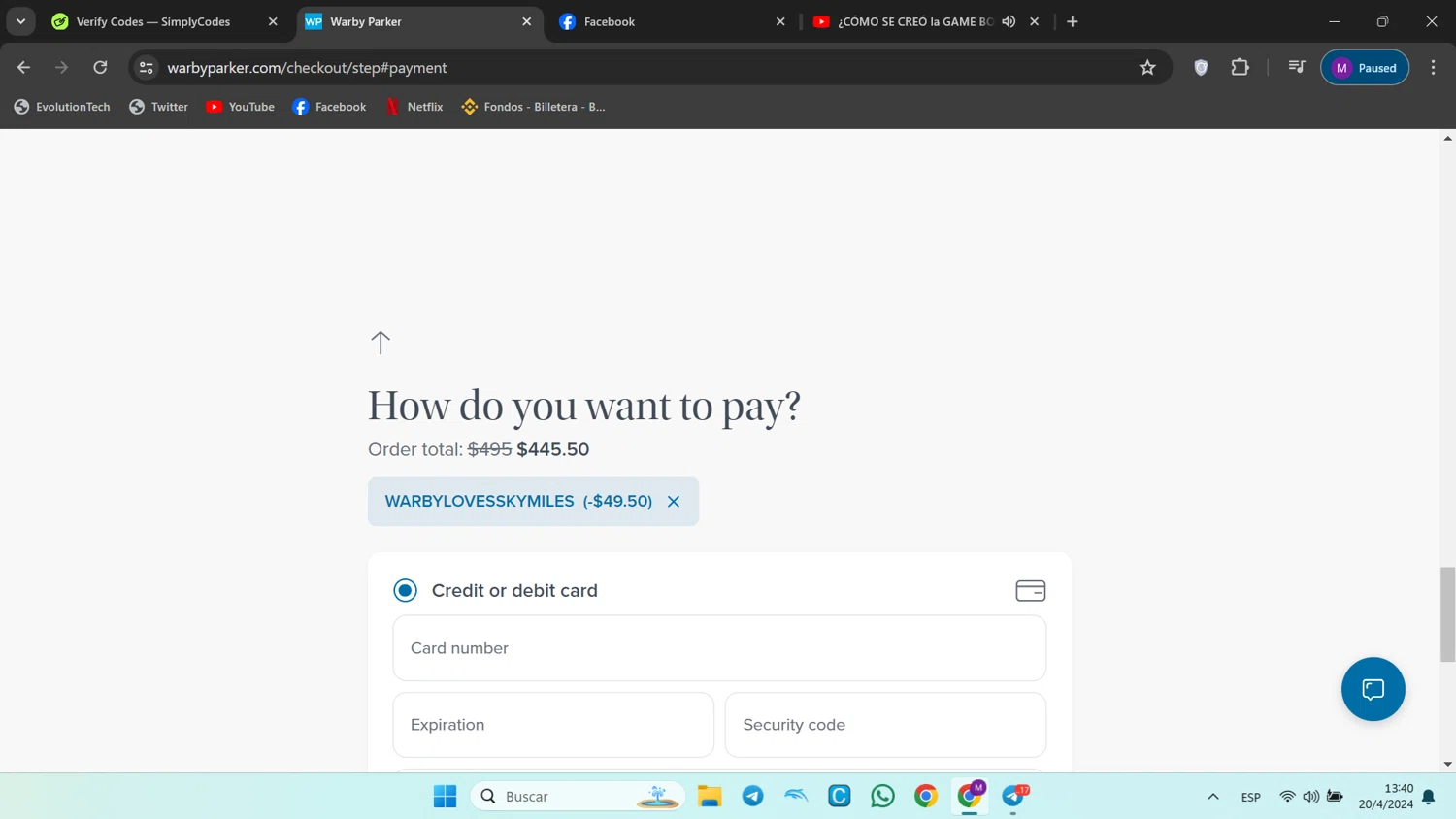This screenshot has height=819, width=1456.
Task: Open File Explorer from taskbar
Action: [710, 796]
